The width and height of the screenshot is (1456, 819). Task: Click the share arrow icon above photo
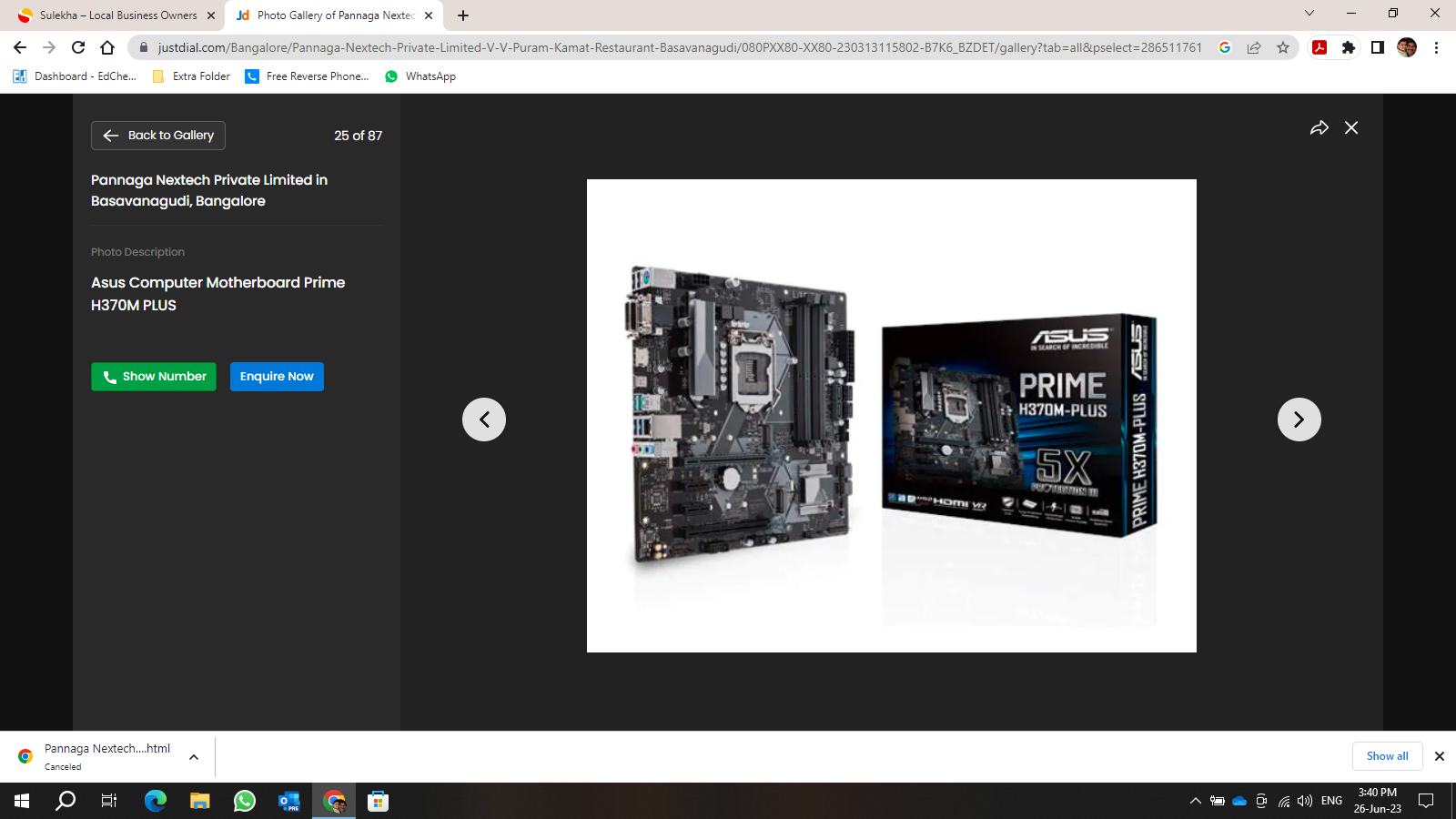pyautogui.click(x=1319, y=128)
